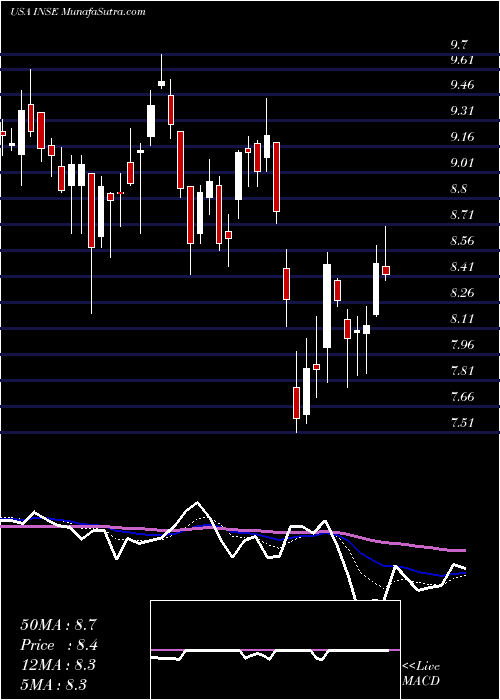Click the 9.61 price axis label

pyautogui.click(x=462, y=61)
